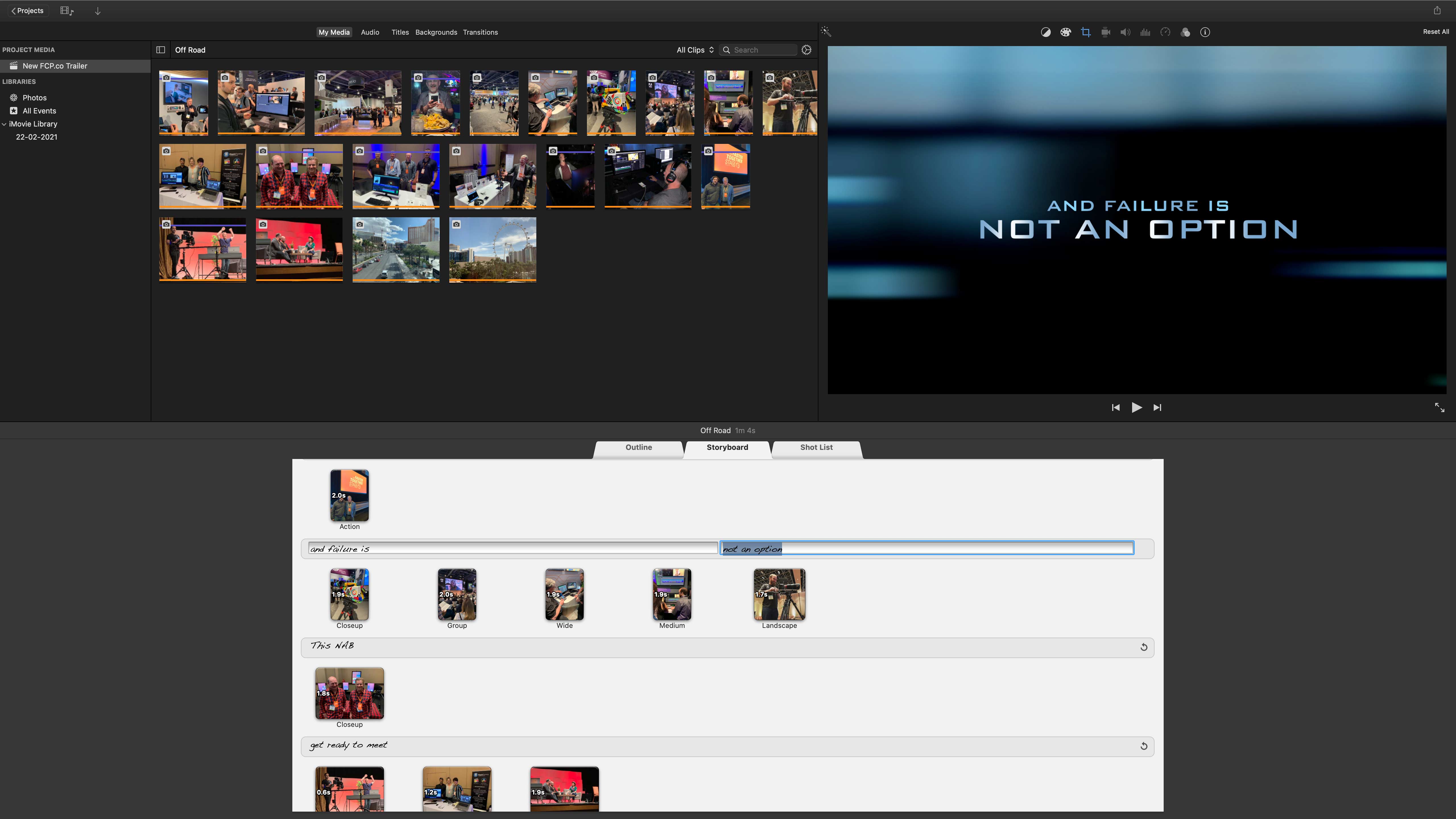Toggle the libraries sidebar visibility
This screenshot has width=1456, height=819.
(160, 50)
